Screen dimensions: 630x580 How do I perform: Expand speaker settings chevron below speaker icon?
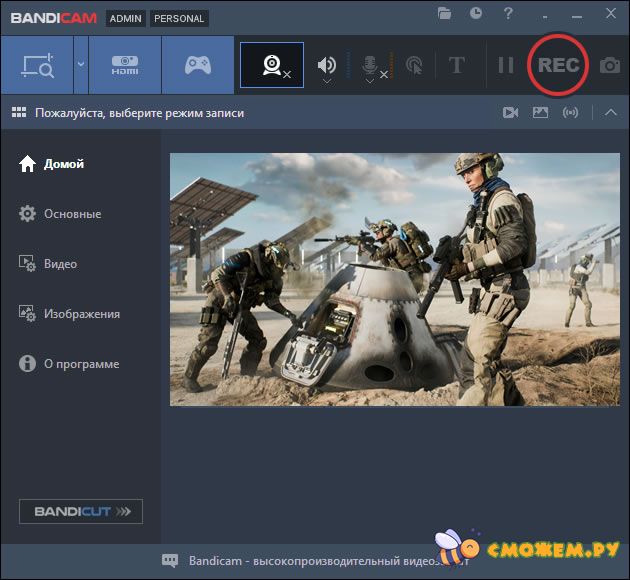tap(327, 82)
